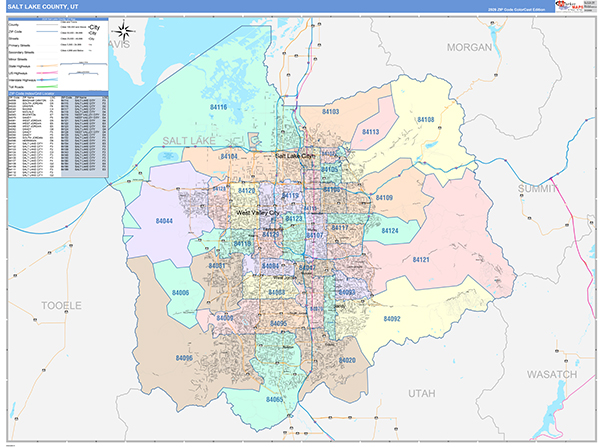
Task: Click the 'West Valley City' label
Action: [258, 213]
